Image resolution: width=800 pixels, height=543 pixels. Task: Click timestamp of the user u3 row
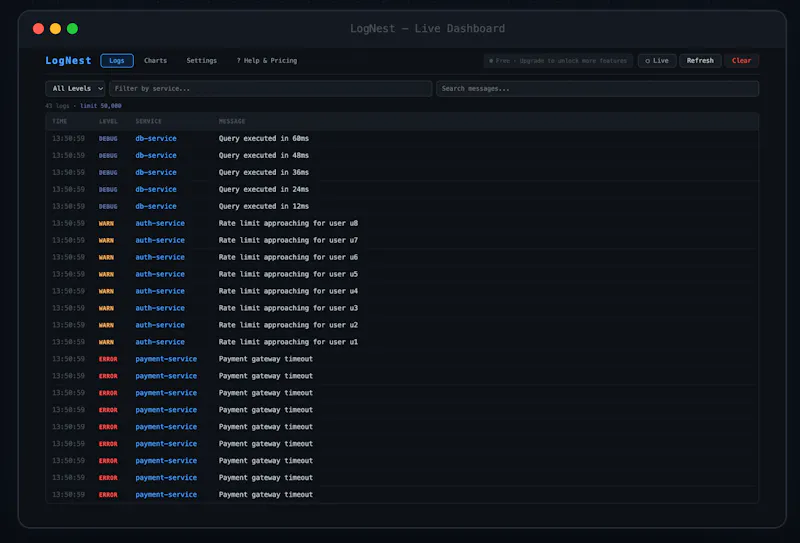pos(68,308)
